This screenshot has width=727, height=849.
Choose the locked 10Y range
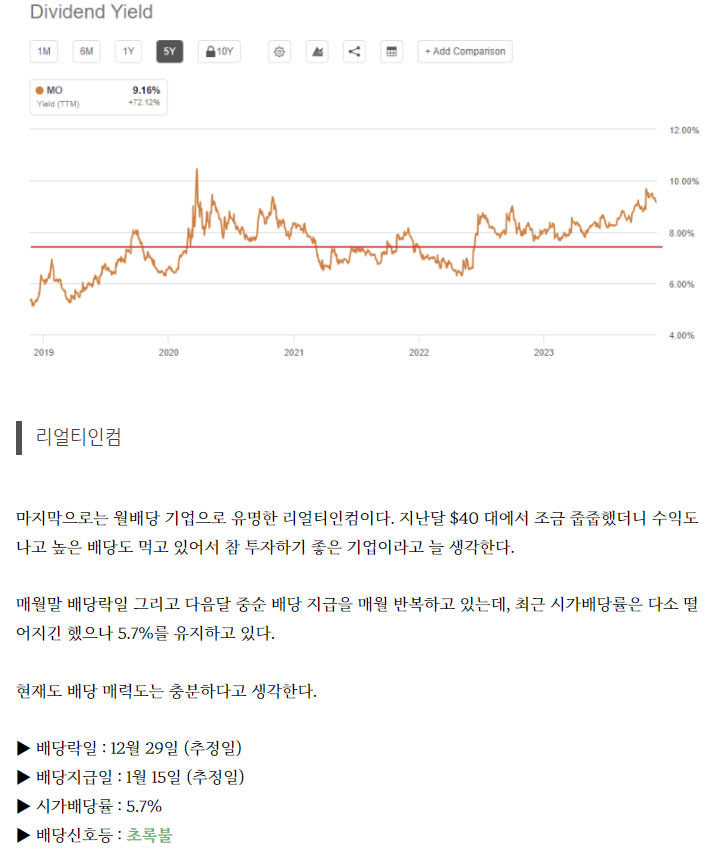tap(219, 51)
